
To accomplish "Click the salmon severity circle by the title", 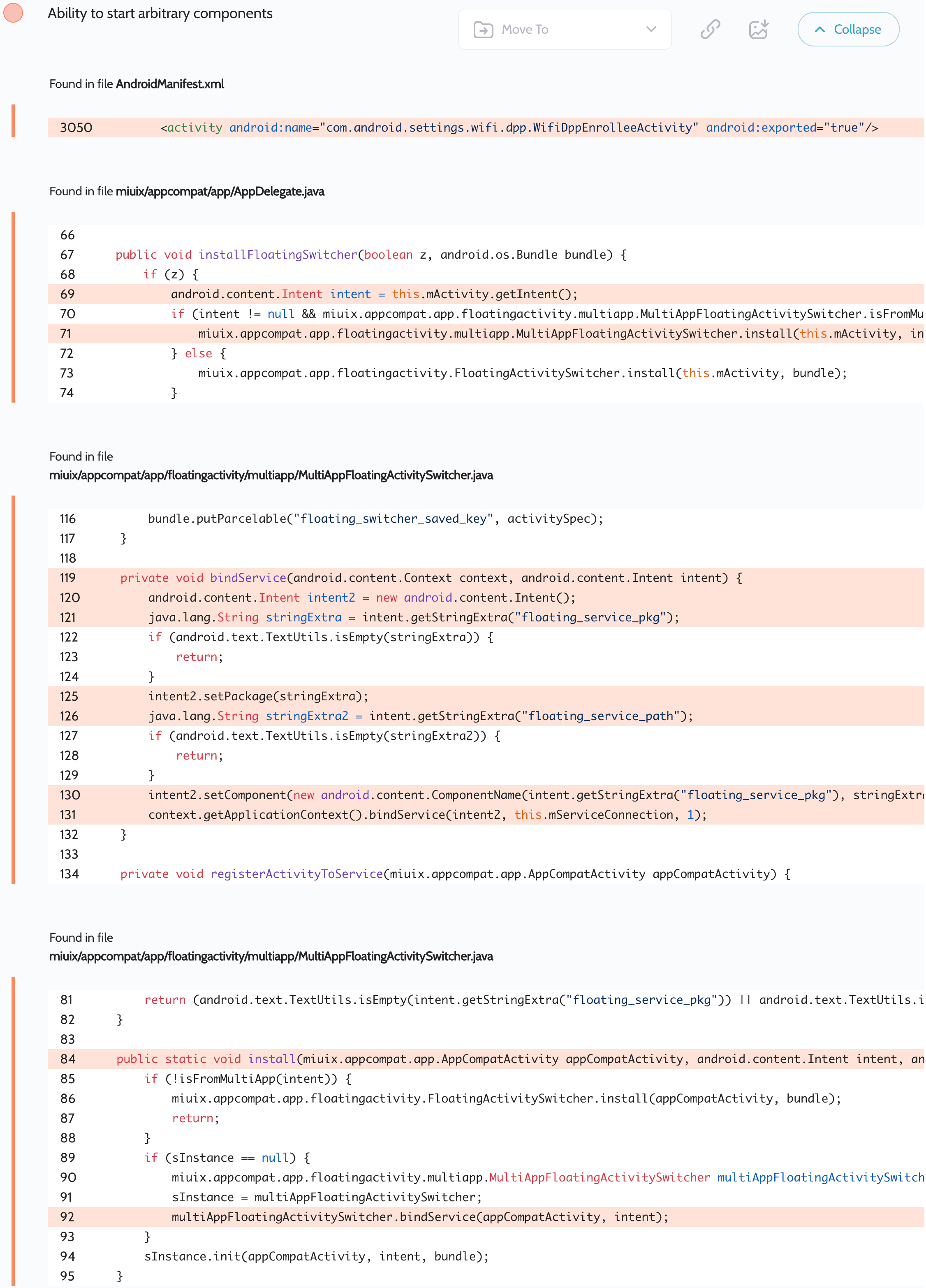I will click(x=14, y=12).
